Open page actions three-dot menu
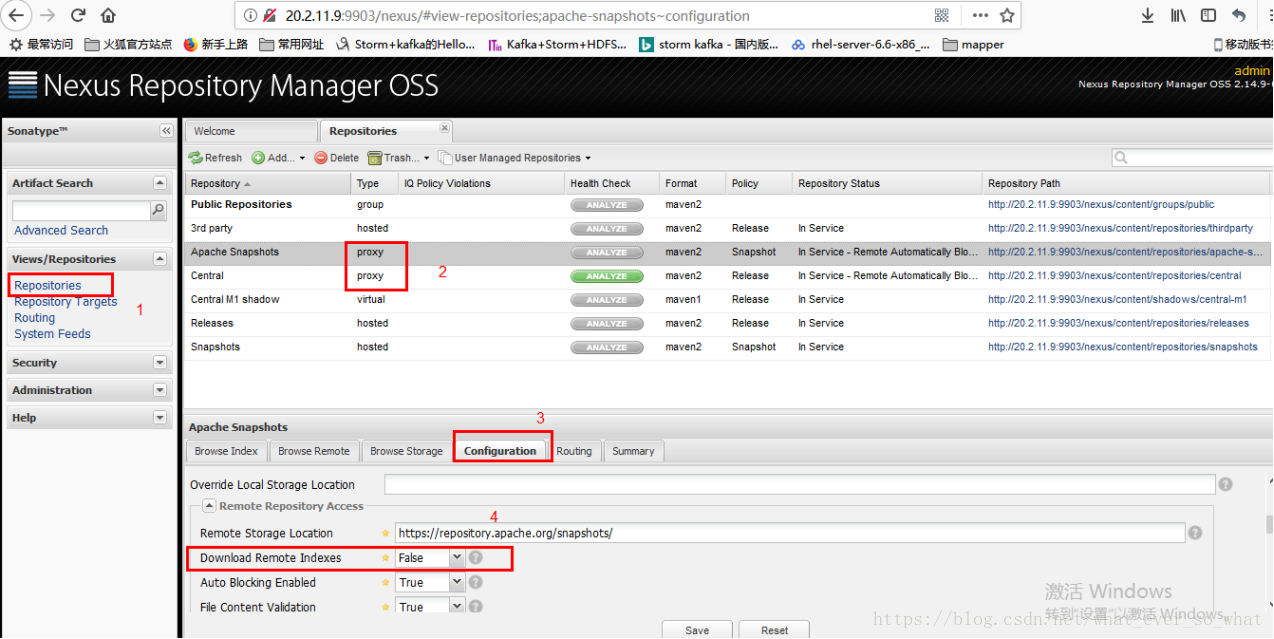The height and width of the screenshot is (639, 1274). pos(980,15)
